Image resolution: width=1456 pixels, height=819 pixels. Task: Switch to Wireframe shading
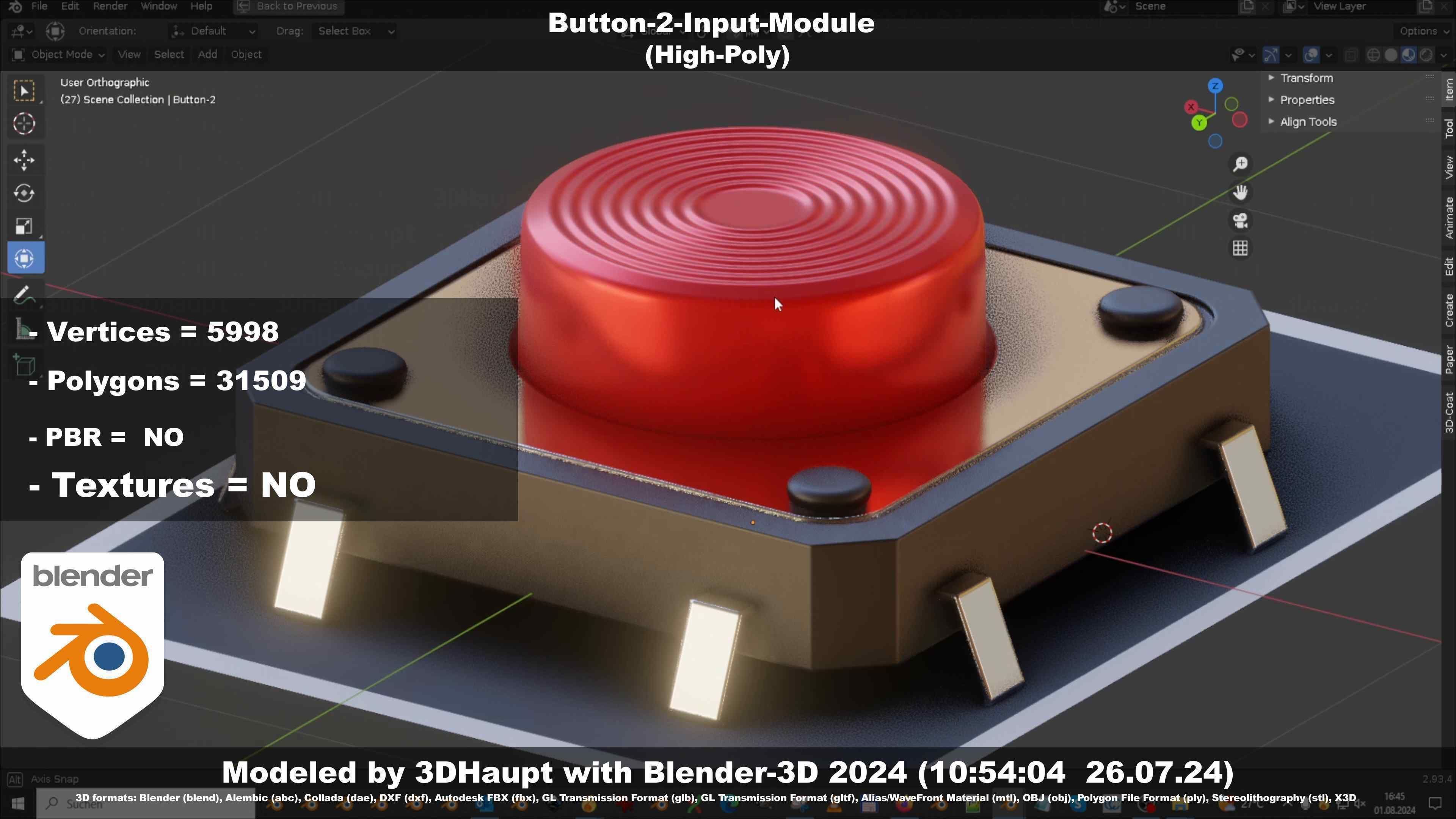pyautogui.click(x=1373, y=55)
